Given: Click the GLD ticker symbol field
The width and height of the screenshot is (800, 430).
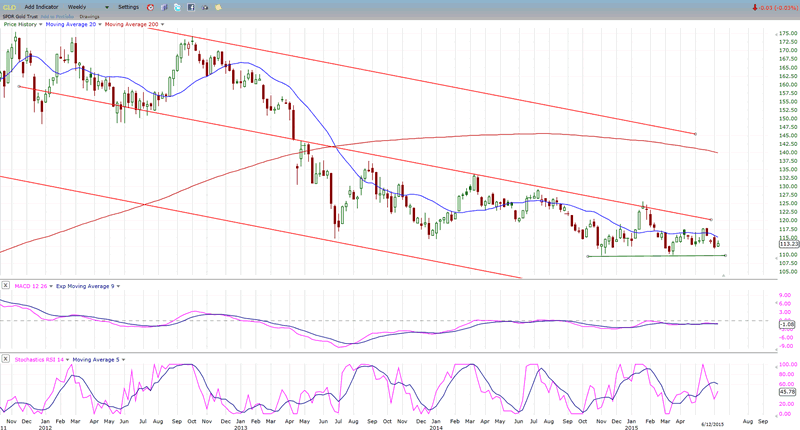Looking at the screenshot, I should coord(9,6).
